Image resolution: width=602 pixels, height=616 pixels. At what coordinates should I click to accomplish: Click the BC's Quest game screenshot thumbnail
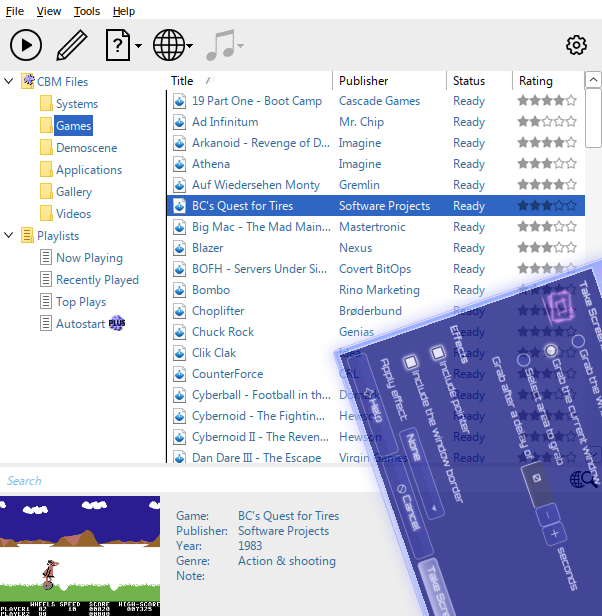click(x=80, y=556)
